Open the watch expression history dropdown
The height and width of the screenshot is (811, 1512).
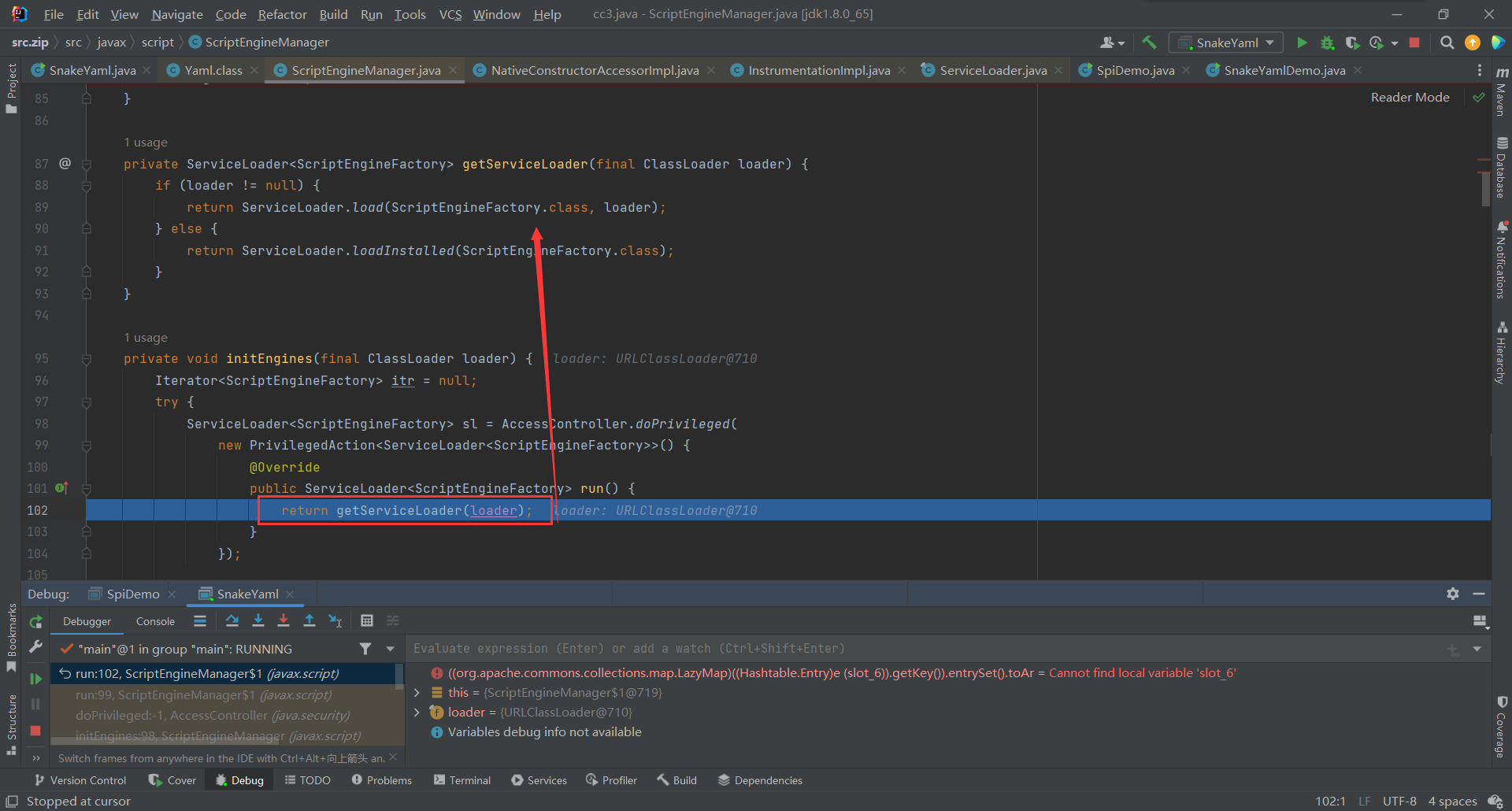1477,649
